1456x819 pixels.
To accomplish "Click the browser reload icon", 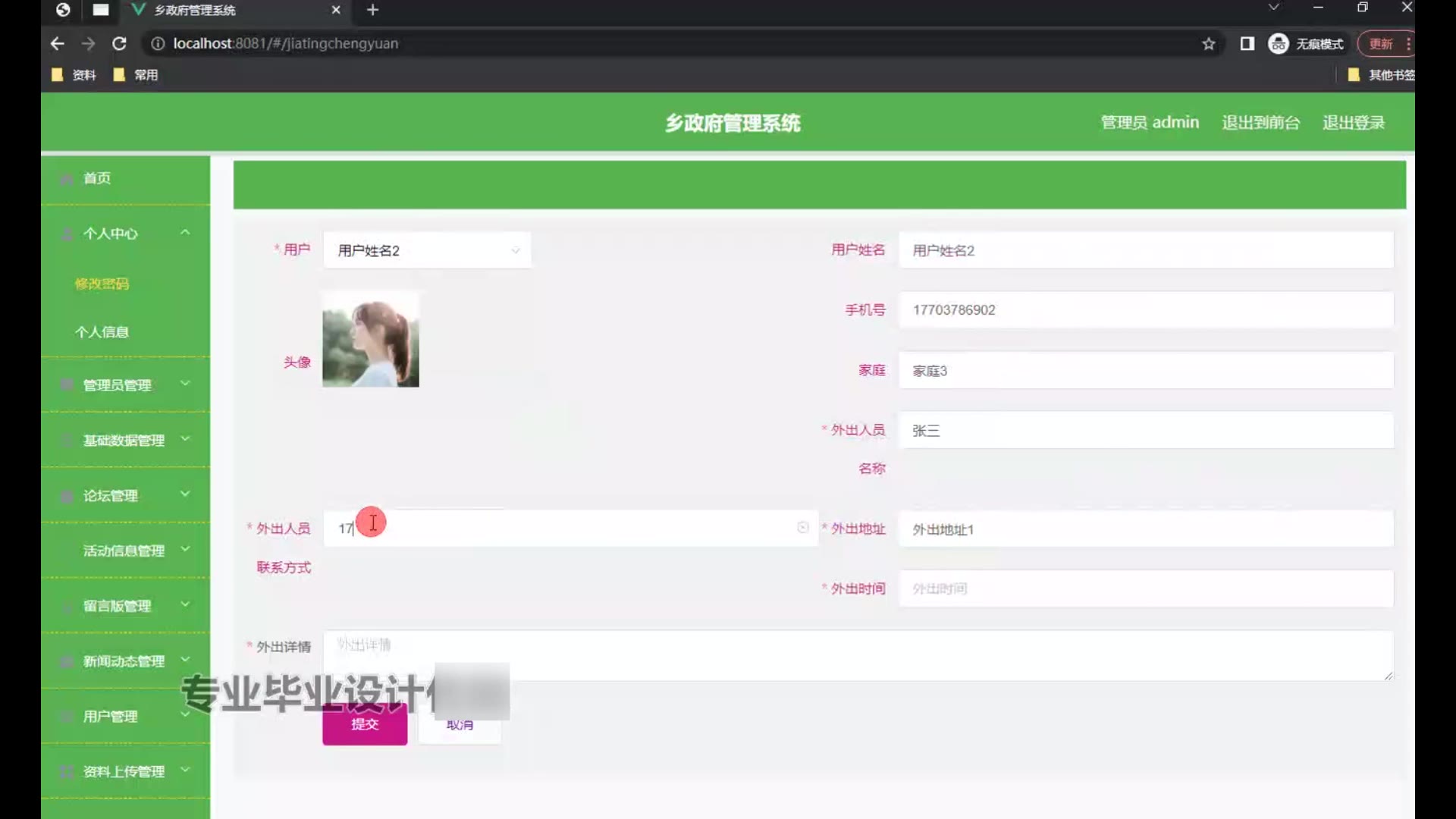I will (119, 44).
